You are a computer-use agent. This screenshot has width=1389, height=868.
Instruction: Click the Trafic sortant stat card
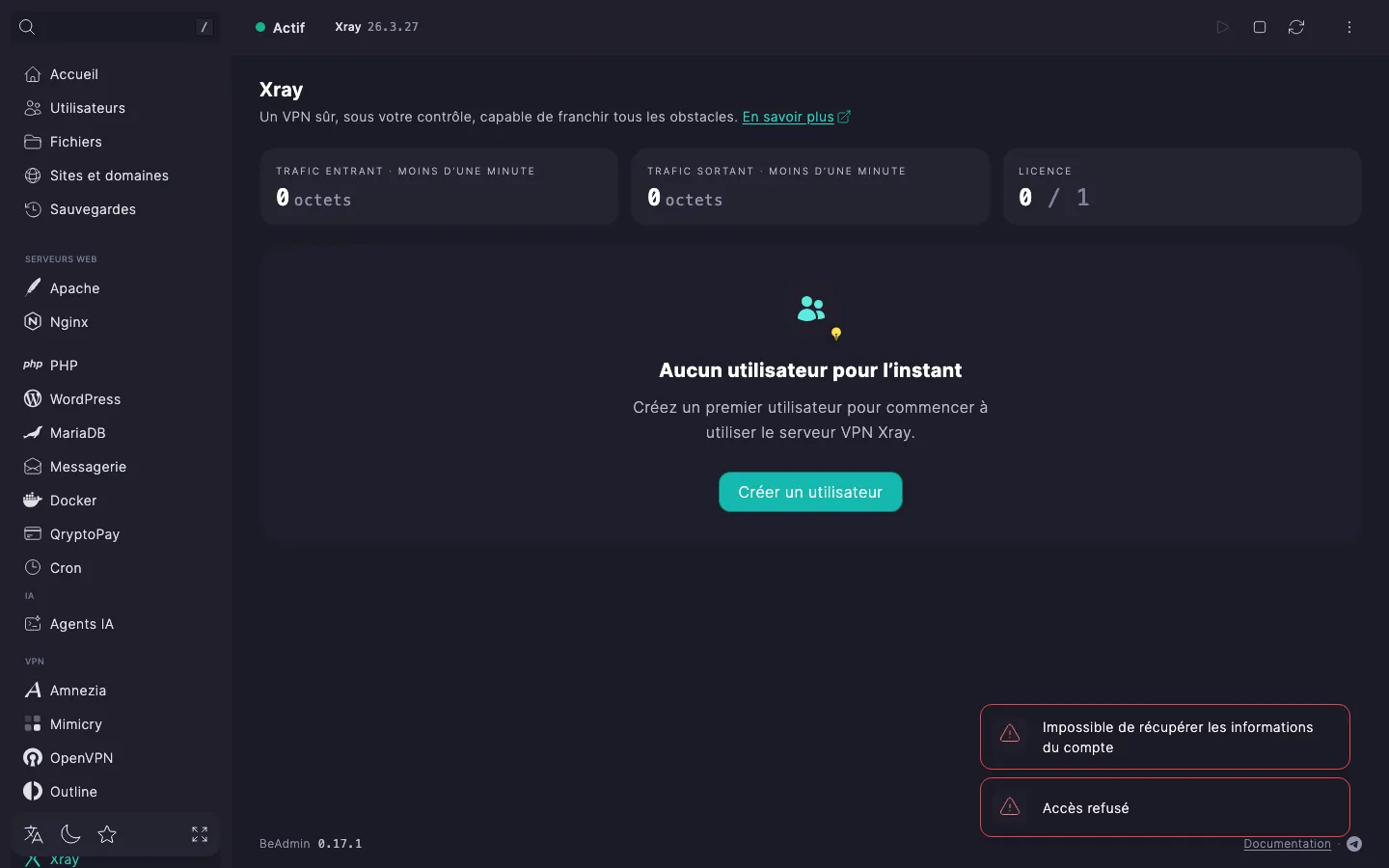[x=810, y=186]
